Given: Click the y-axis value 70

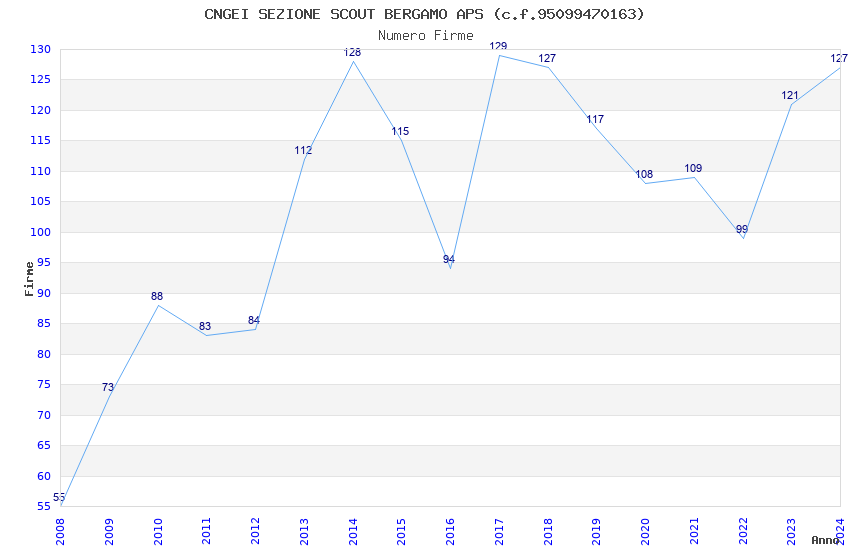Looking at the screenshot, I should tap(44, 415).
